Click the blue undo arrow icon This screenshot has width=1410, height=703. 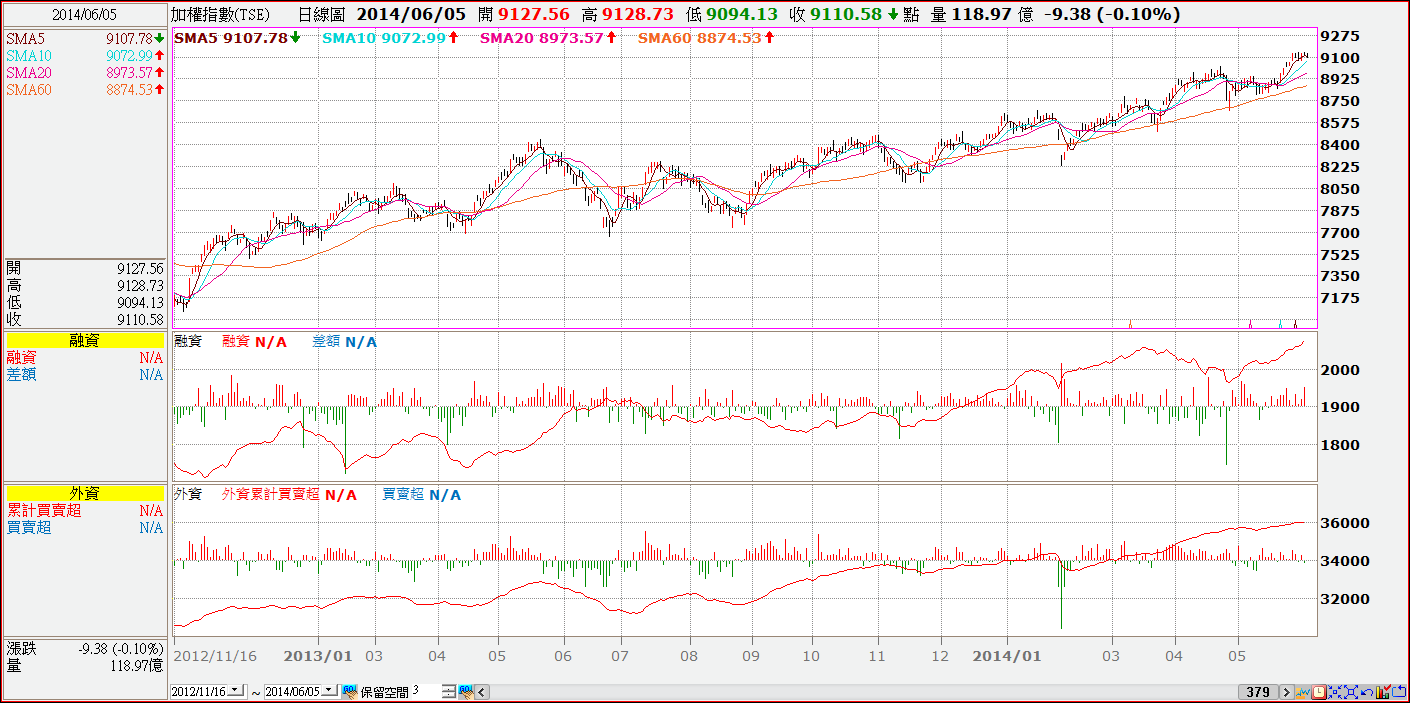[1367, 692]
